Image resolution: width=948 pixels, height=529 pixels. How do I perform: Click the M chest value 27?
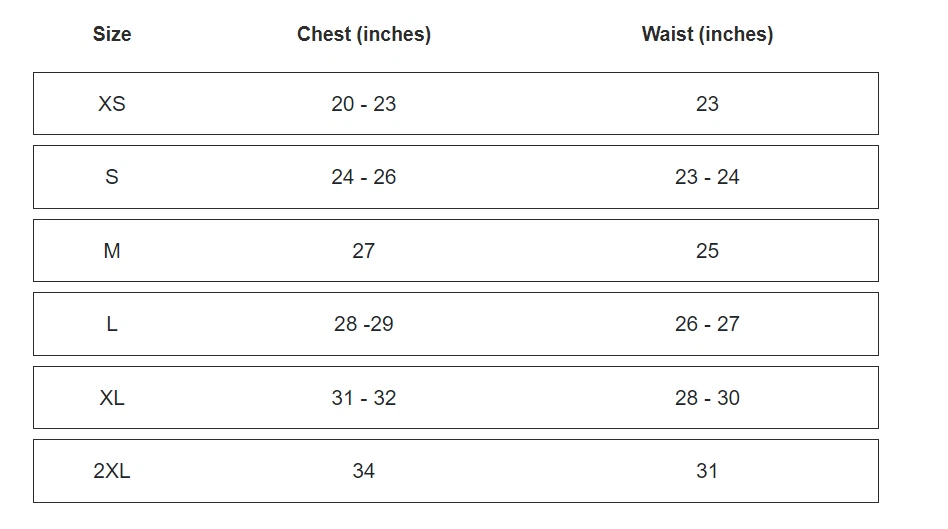pos(364,251)
